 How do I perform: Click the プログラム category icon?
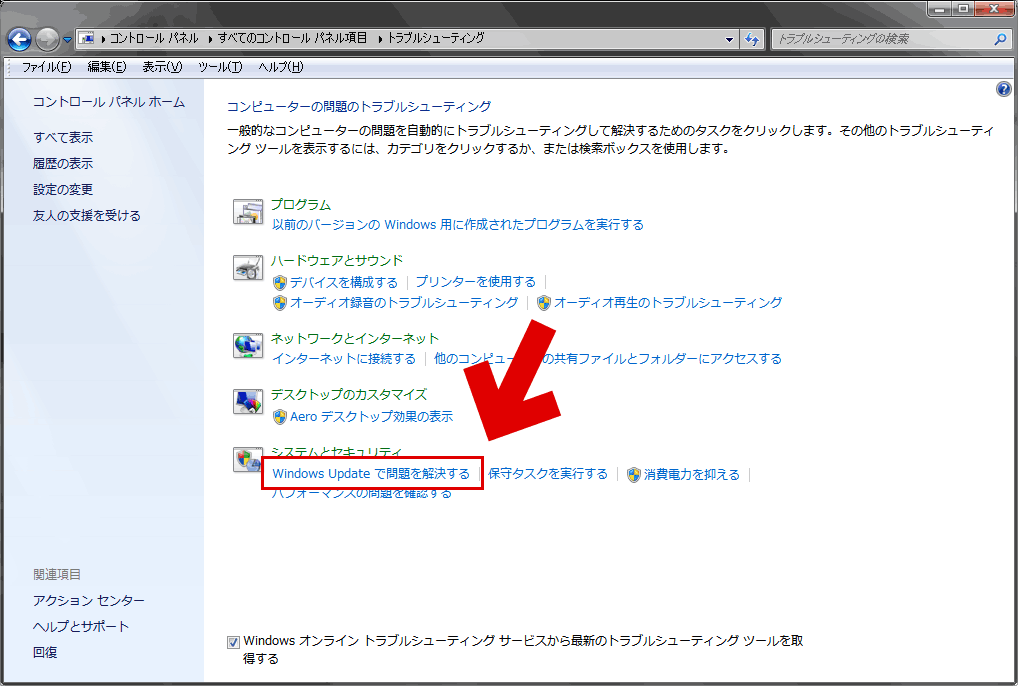click(x=248, y=212)
